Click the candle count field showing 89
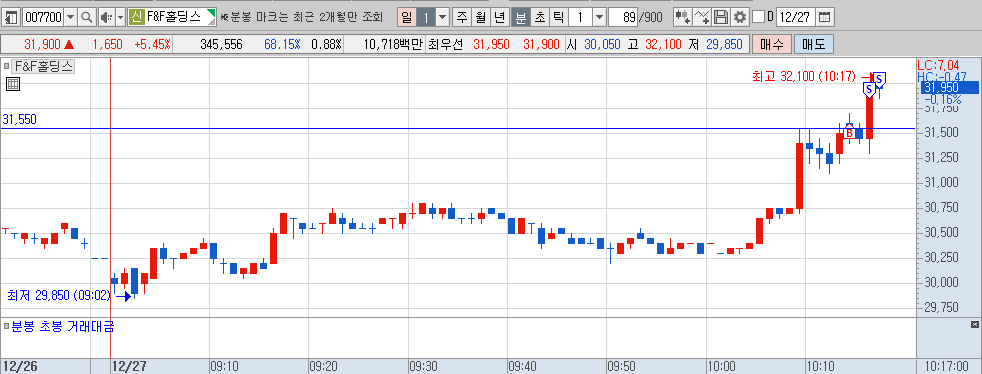 pos(623,17)
